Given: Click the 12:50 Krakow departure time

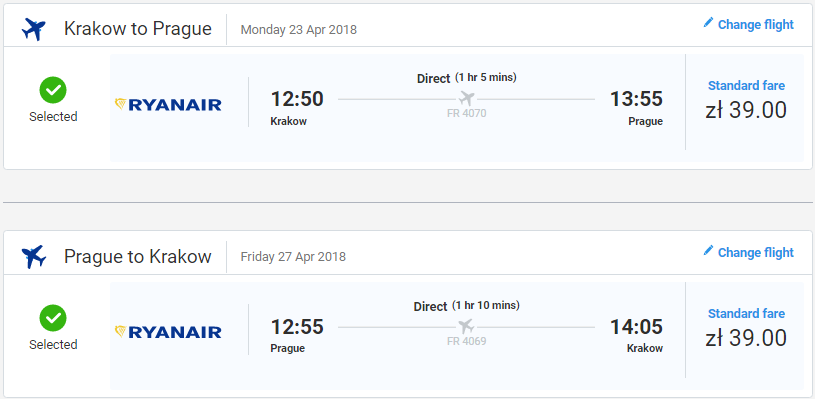Looking at the screenshot, I should coord(297,99).
